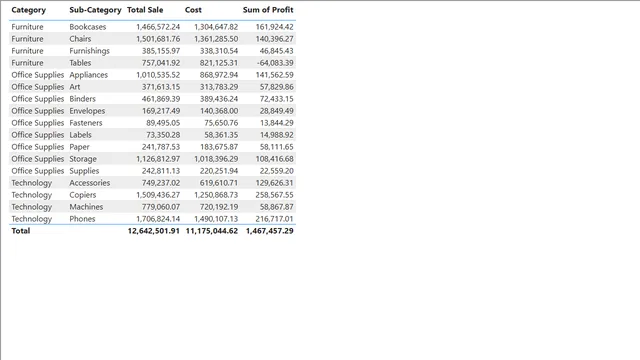Select the Accessories sub-category cell
Viewport: 640px width, 360px height.
tap(89, 183)
